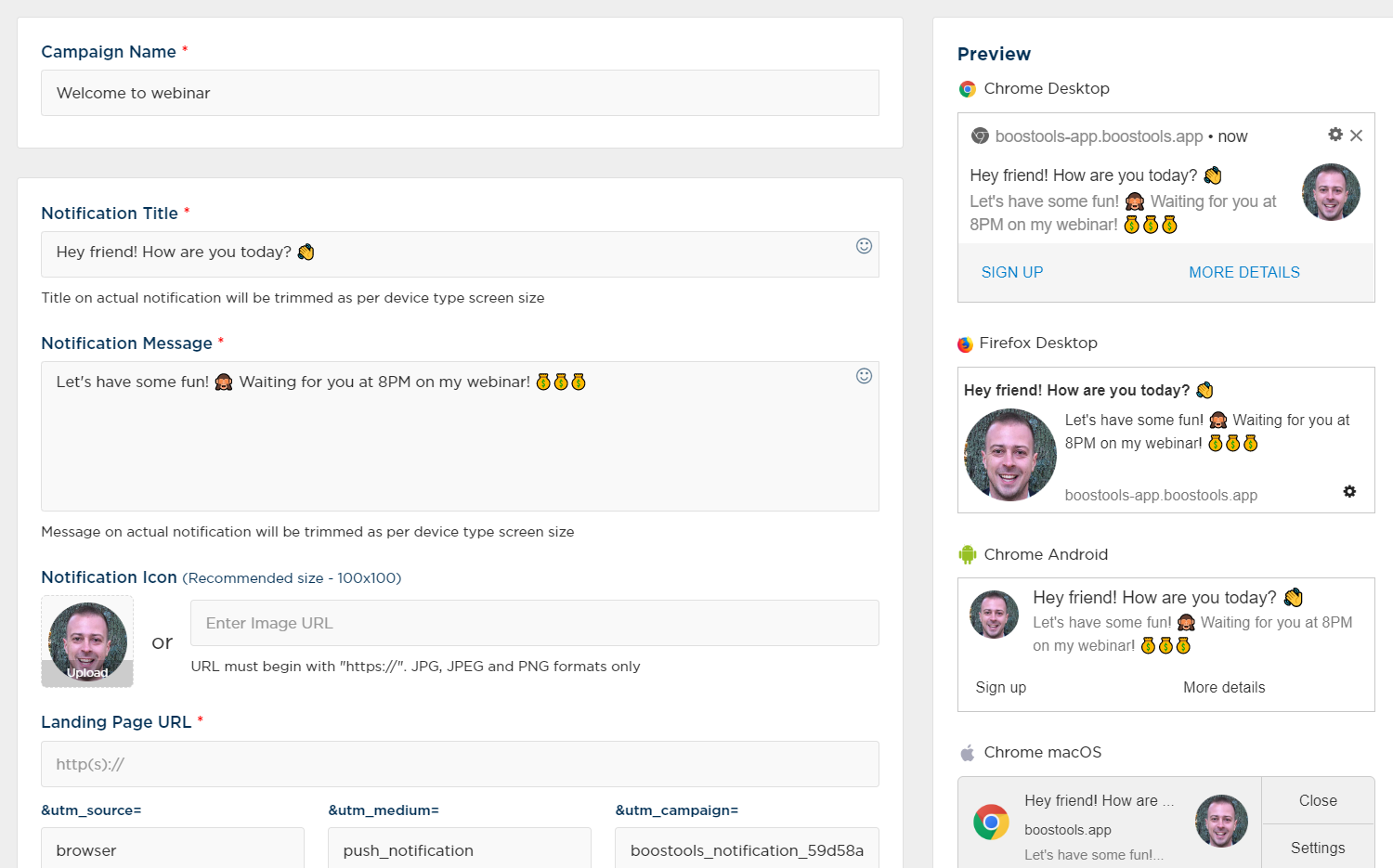Click the &utm_medium= label
The width and height of the screenshot is (1393, 868).
(x=384, y=810)
